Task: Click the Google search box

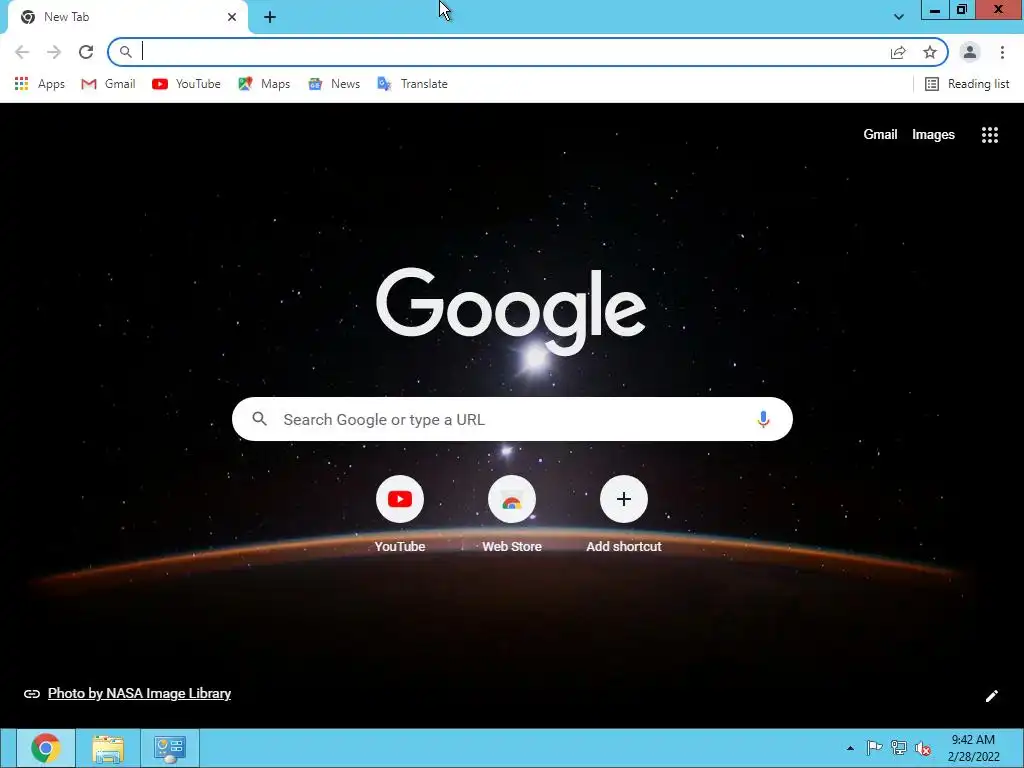Action: point(512,419)
